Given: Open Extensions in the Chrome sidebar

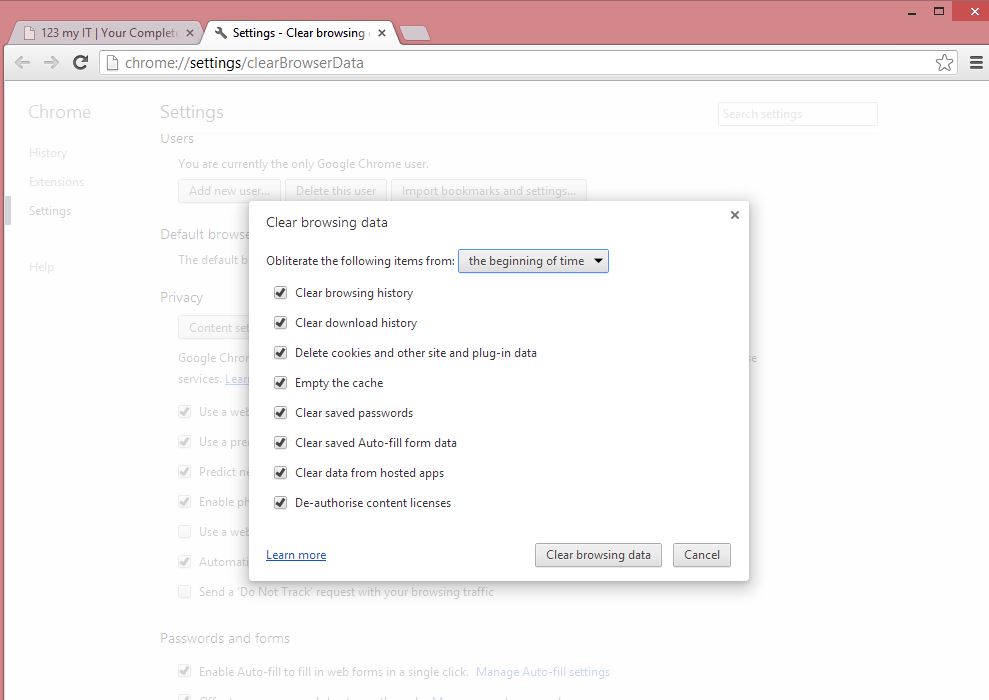Looking at the screenshot, I should [x=56, y=182].
